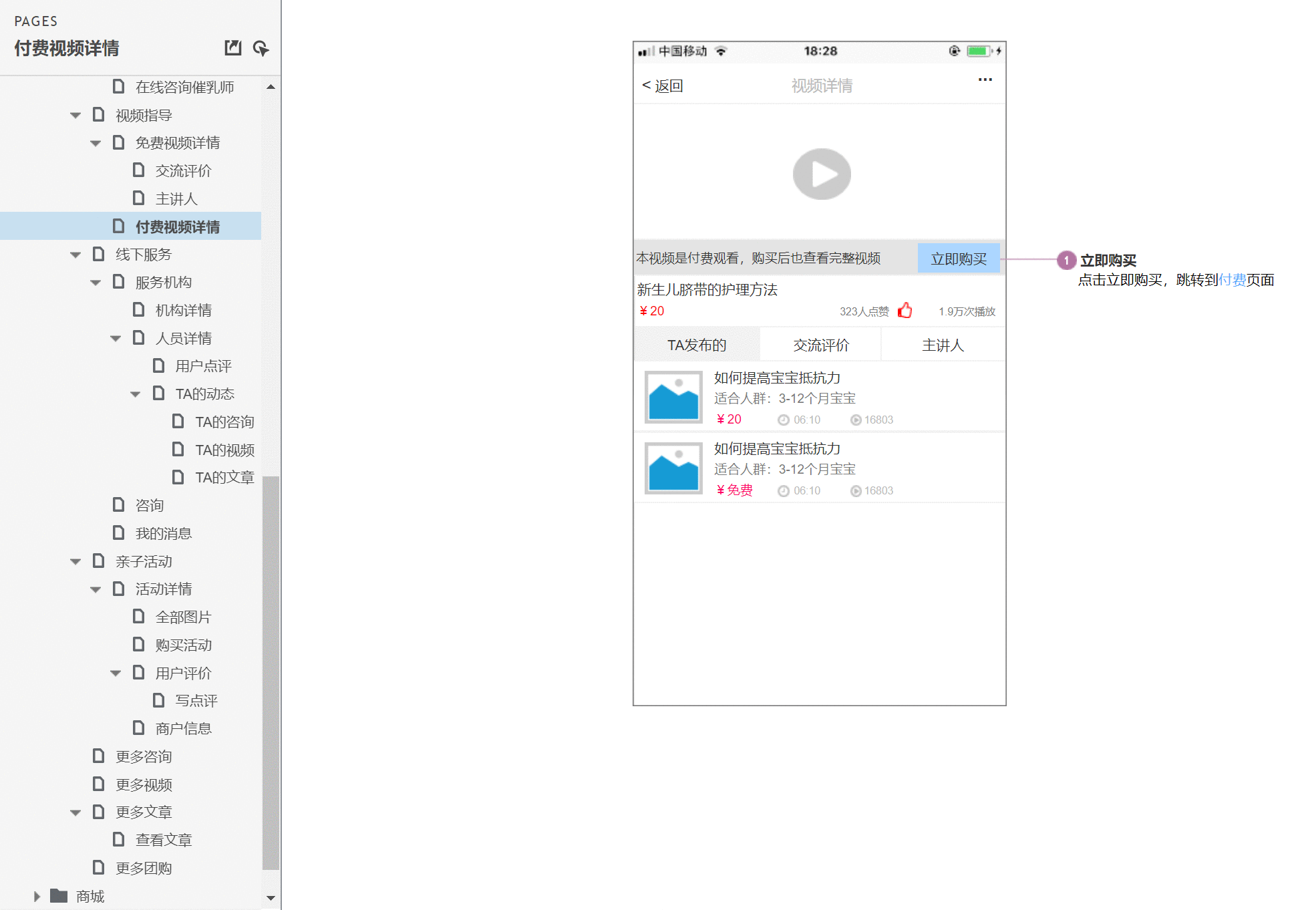Click the video title 新生儿脐带的护理方法
Viewport: 1316px width, 910px height.
point(707,289)
